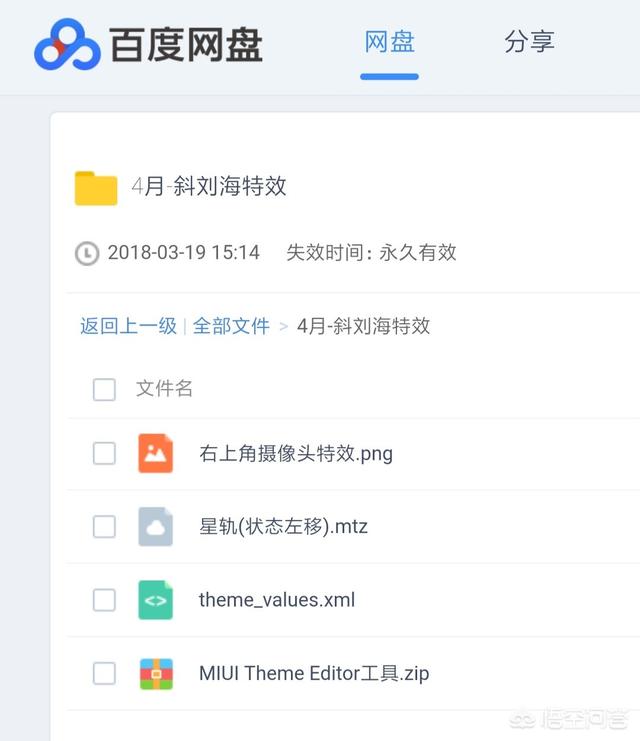Click the orange PNG image file icon
The width and height of the screenshot is (640, 741).
click(x=155, y=454)
